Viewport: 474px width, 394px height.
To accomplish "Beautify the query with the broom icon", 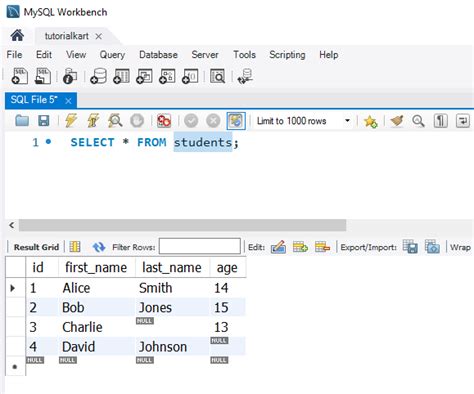I will pyautogui.click(x=396, y=121).
